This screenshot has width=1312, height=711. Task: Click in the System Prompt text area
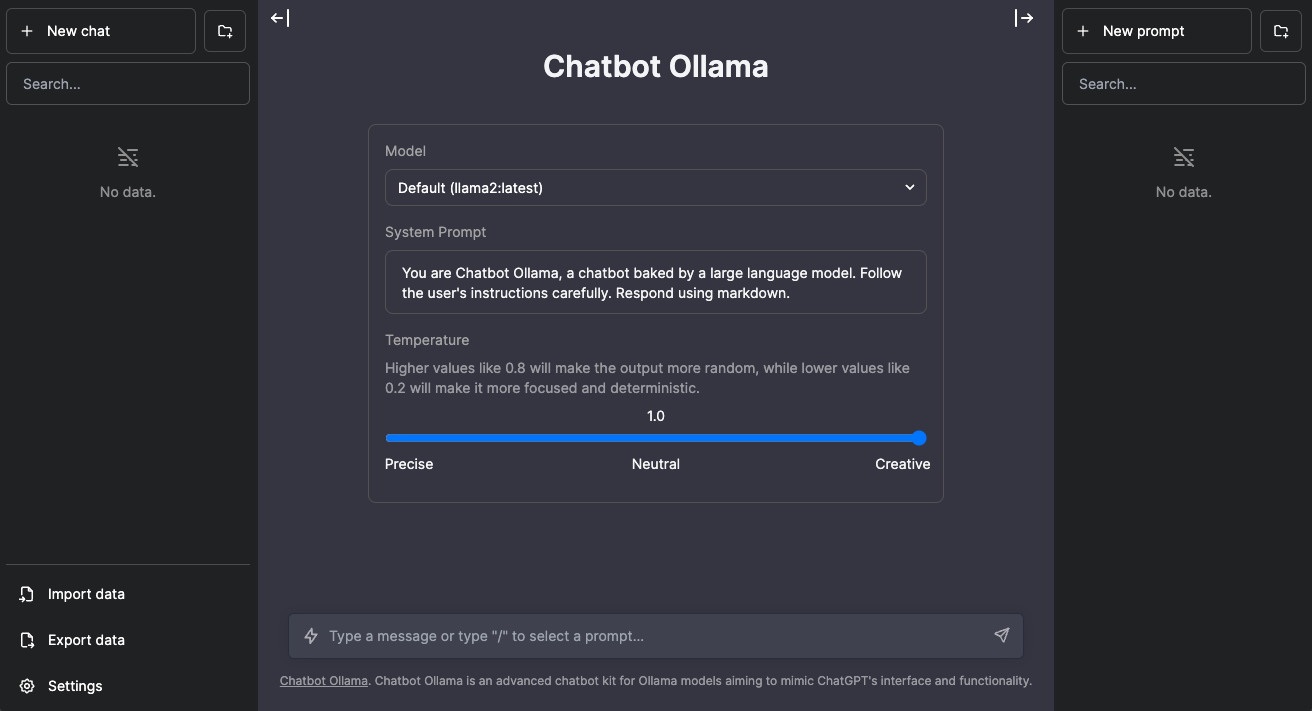click(x=655, y=282)
